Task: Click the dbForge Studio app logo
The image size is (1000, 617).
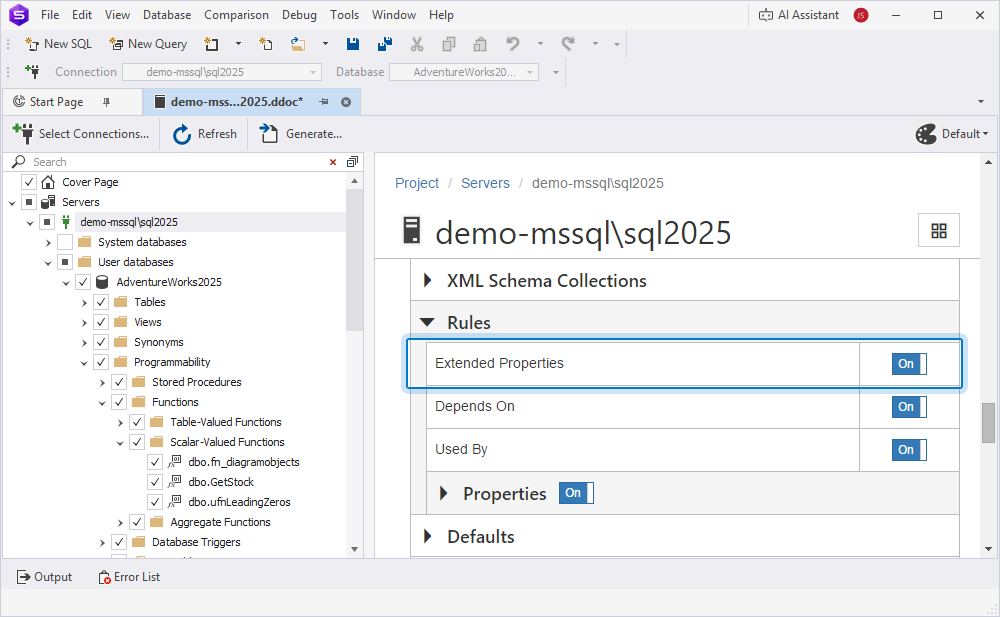Action: [18, 14]
